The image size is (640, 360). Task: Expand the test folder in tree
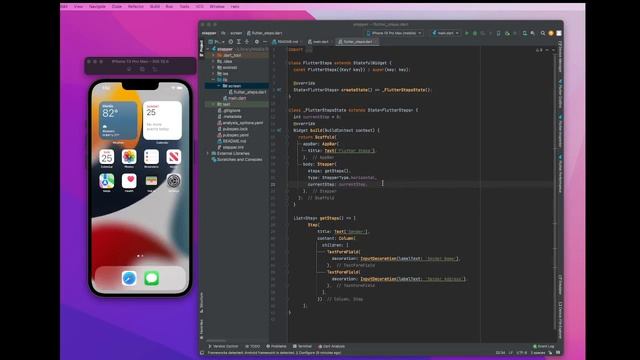coord(213,104)
